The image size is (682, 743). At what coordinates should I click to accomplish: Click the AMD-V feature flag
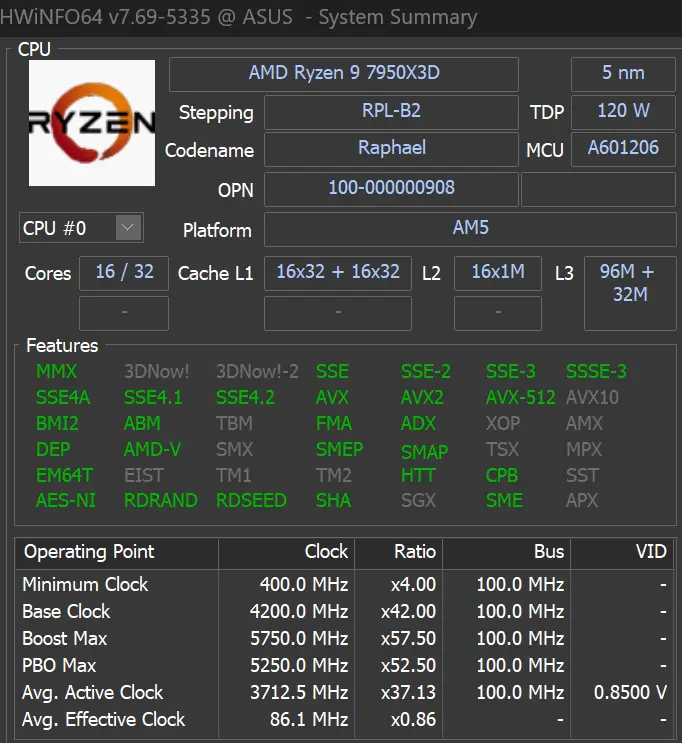coord(152,449)
